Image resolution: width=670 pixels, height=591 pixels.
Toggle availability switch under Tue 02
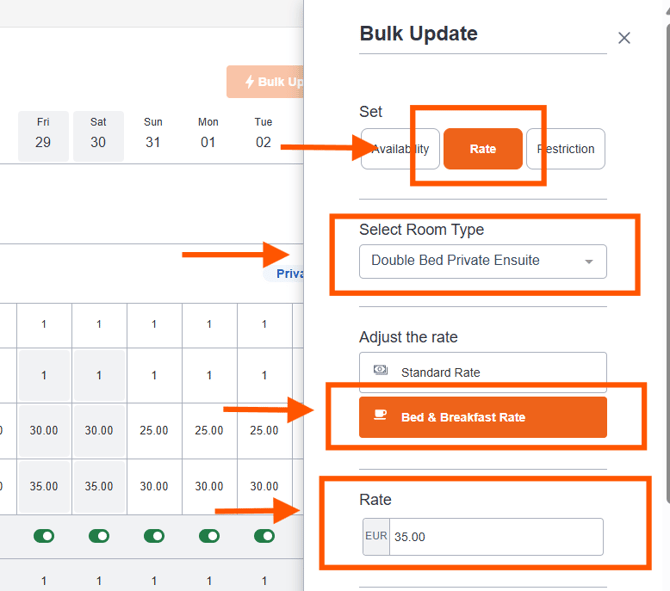coord(264,536)
